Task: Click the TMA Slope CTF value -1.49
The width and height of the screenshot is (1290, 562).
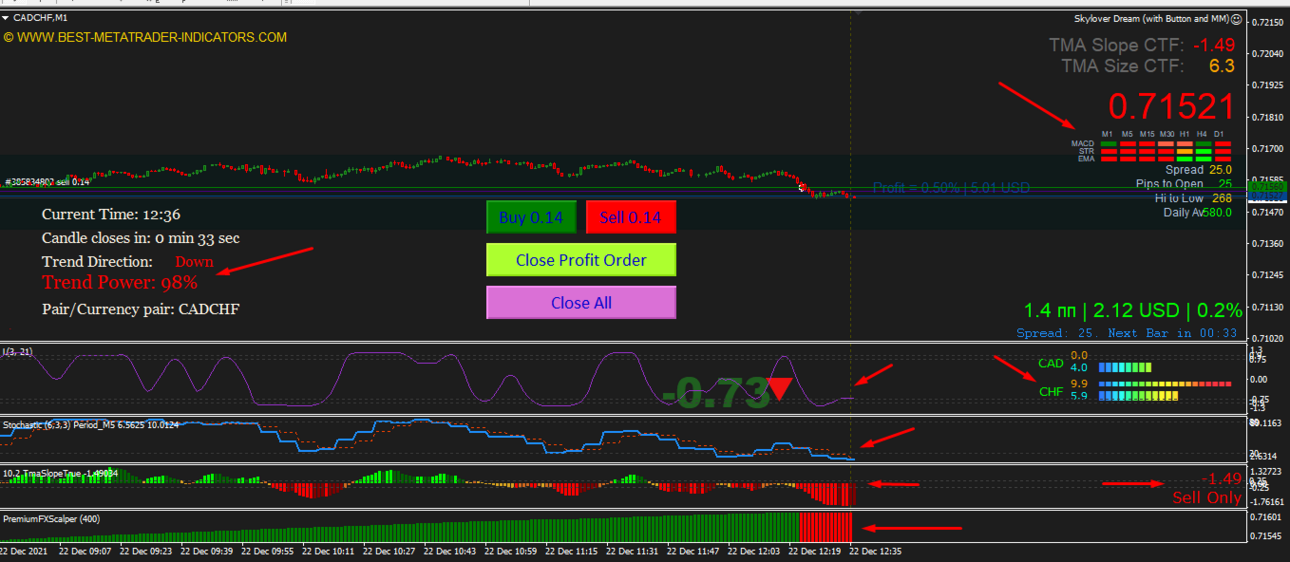Action: (x=1214, y=45)
